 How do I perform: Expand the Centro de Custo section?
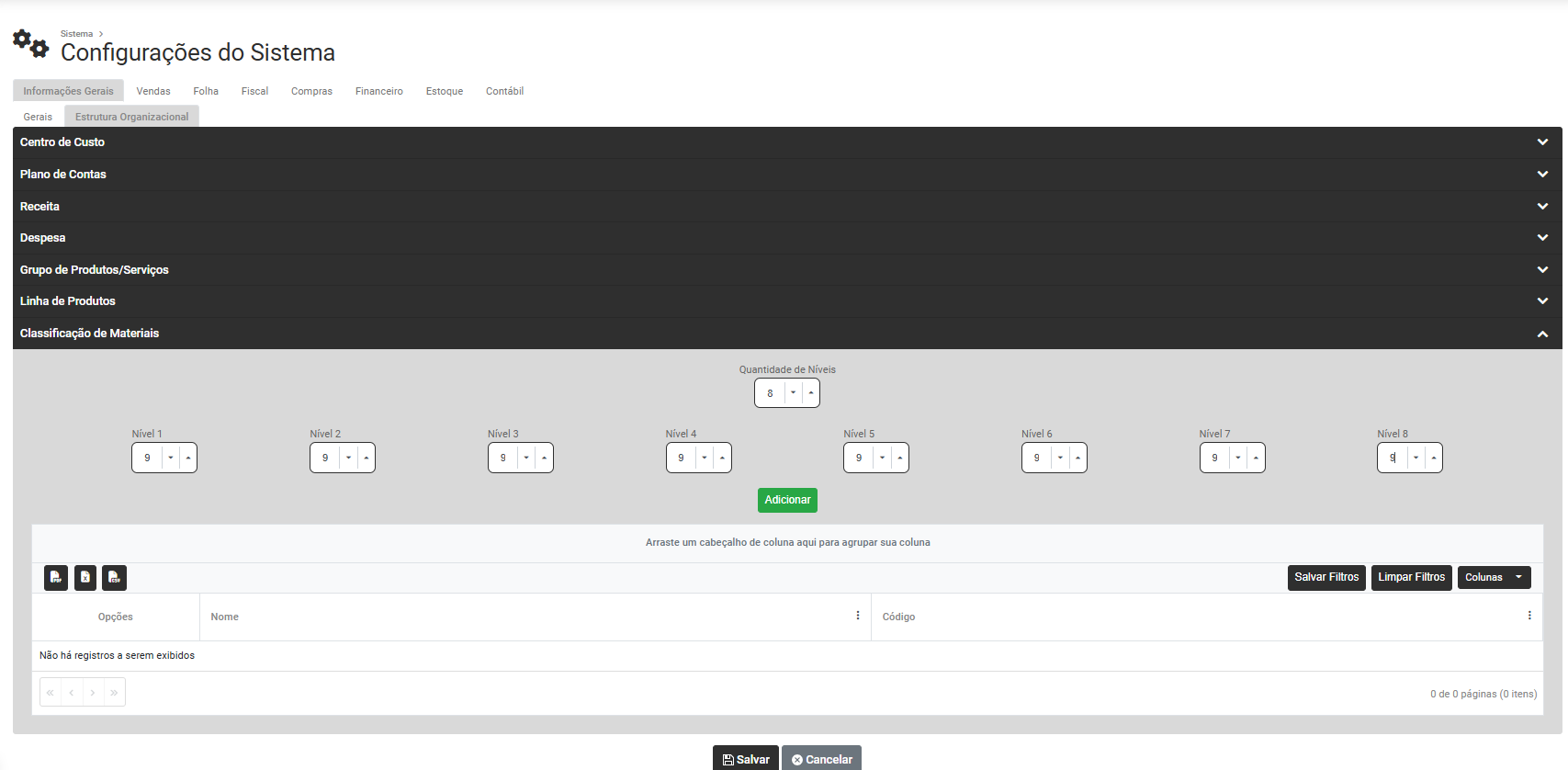coord(1542,142)
